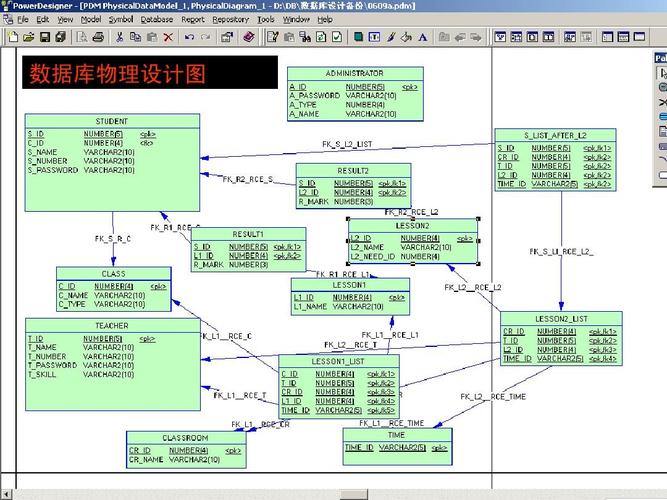Open the Repository menu
The width and height of the screenshot is (667, 500).
click(230, 19)
